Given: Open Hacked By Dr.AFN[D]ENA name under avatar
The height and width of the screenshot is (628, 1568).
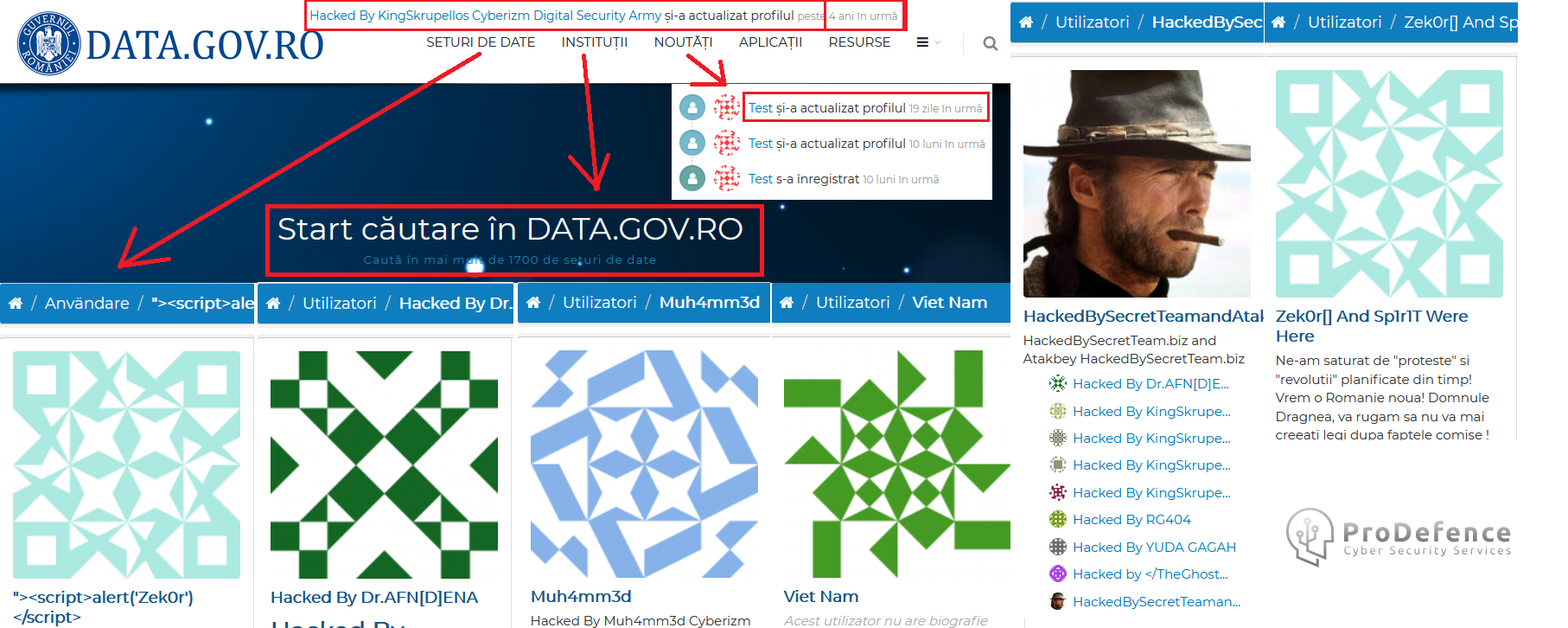Looking at the screenshot, I should [x=374, y=597].
